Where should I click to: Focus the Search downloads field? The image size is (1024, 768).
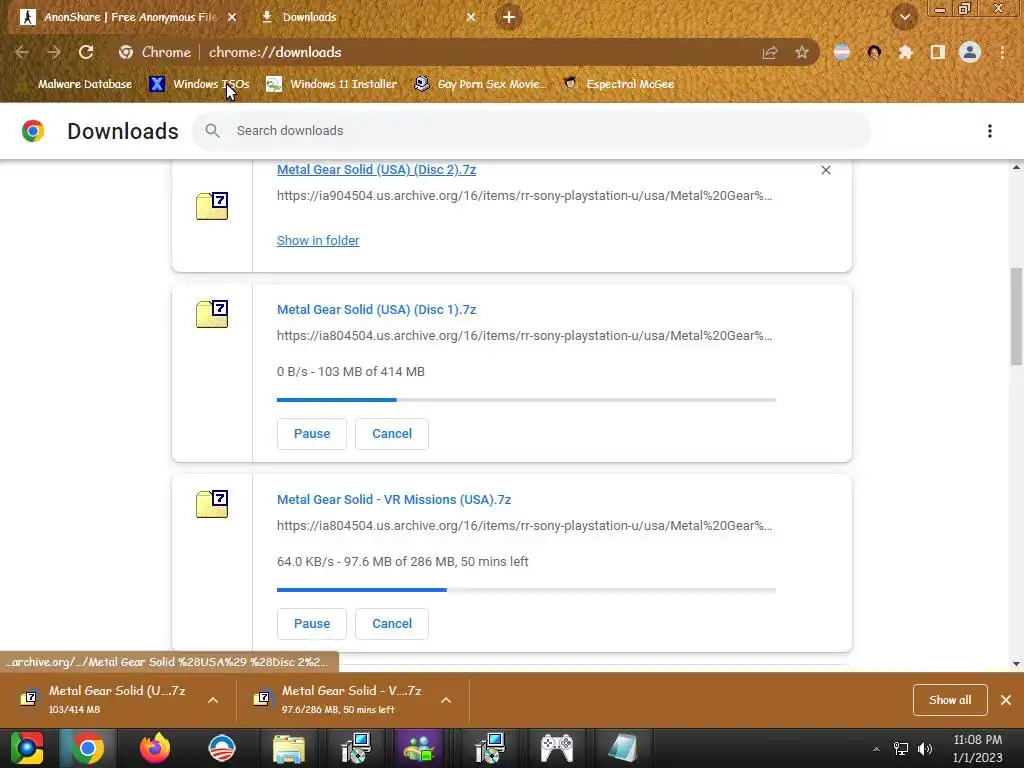(x=531, y=131)
